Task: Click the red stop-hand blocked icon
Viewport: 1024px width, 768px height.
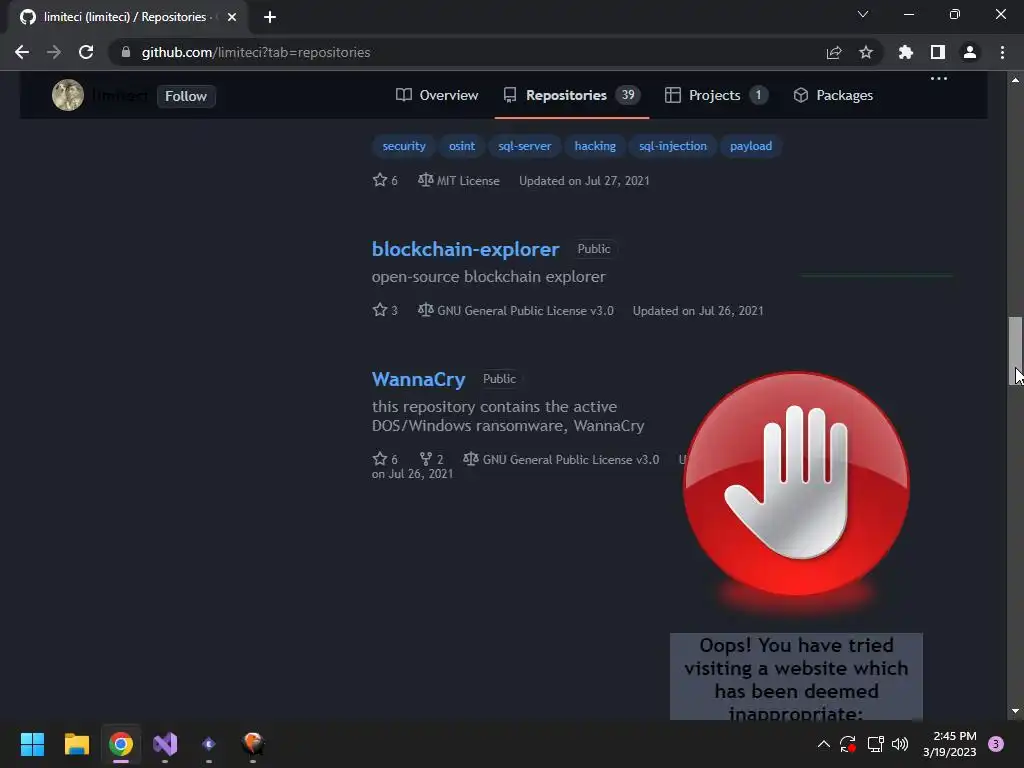Action: pos(796,484)
